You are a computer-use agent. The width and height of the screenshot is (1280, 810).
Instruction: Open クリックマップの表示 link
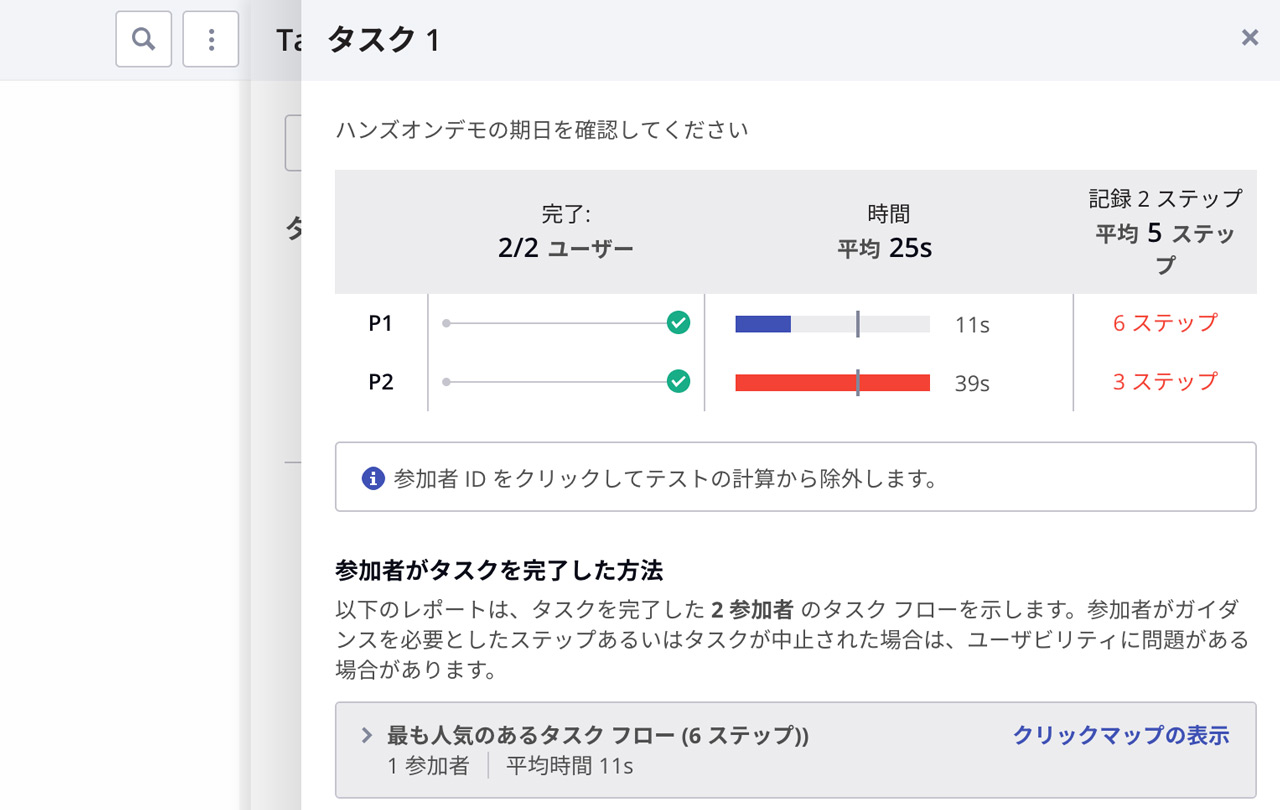click(x=1120, y=736)
